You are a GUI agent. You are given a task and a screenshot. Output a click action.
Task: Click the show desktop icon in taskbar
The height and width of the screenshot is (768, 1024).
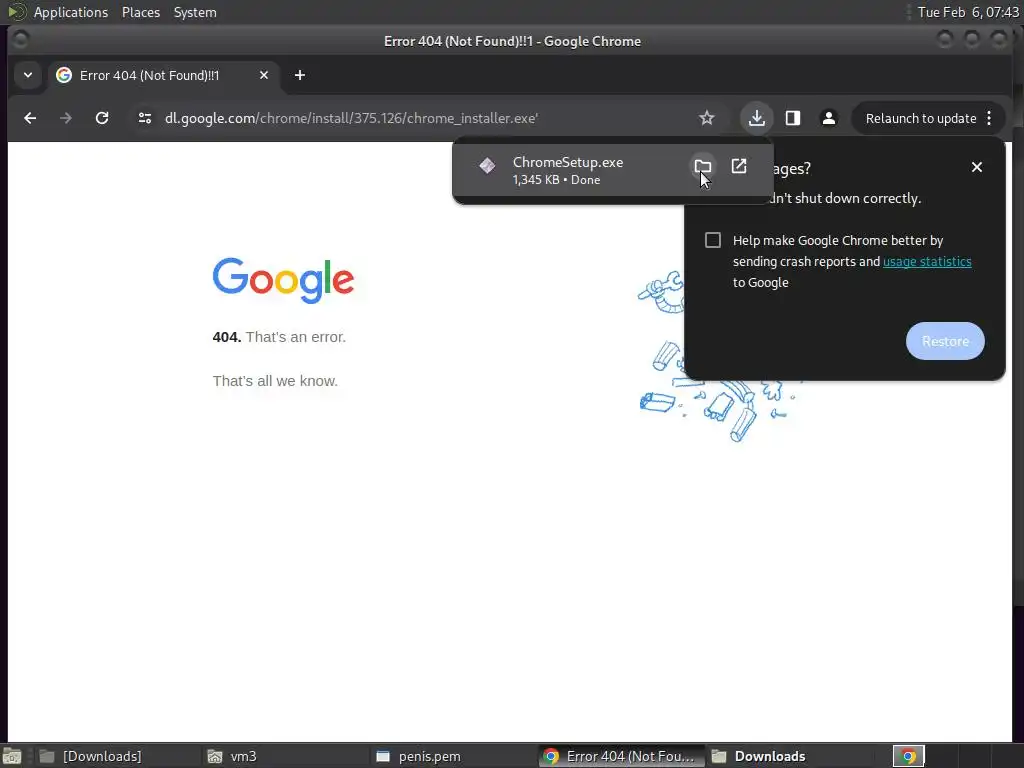coord(12,756)
